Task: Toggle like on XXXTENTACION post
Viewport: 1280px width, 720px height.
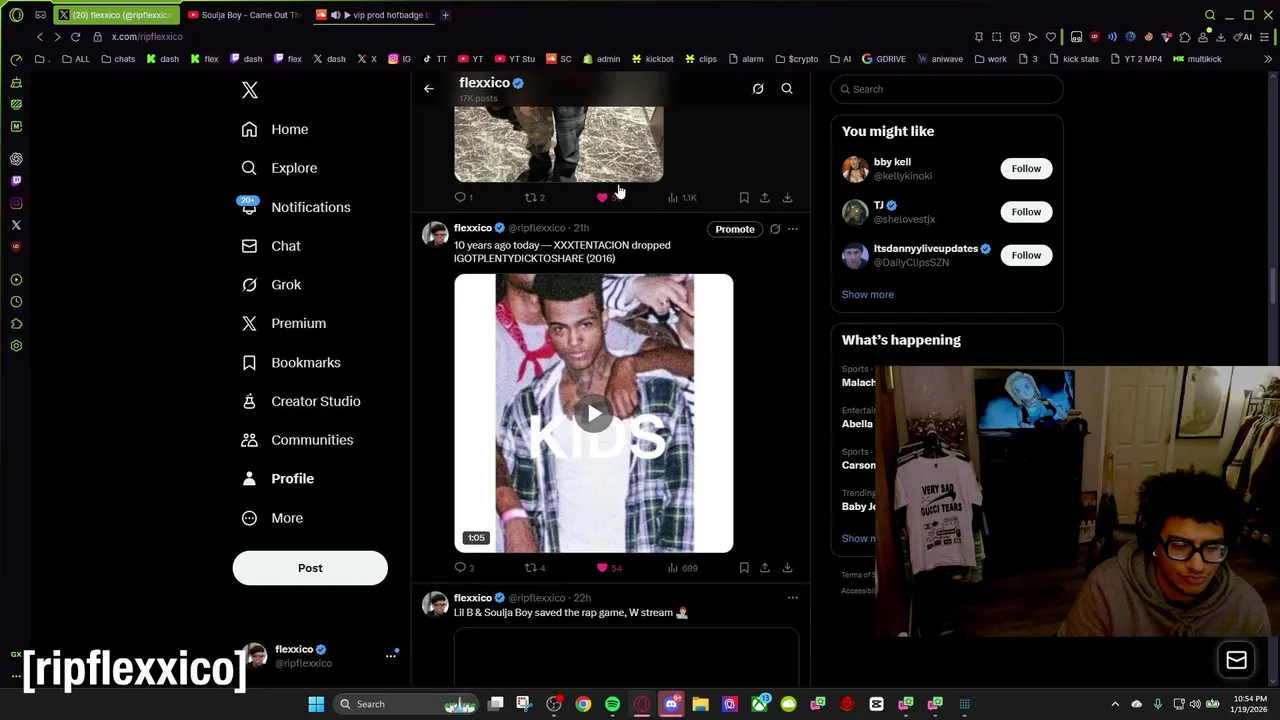Action: click(x=609, y=568)
